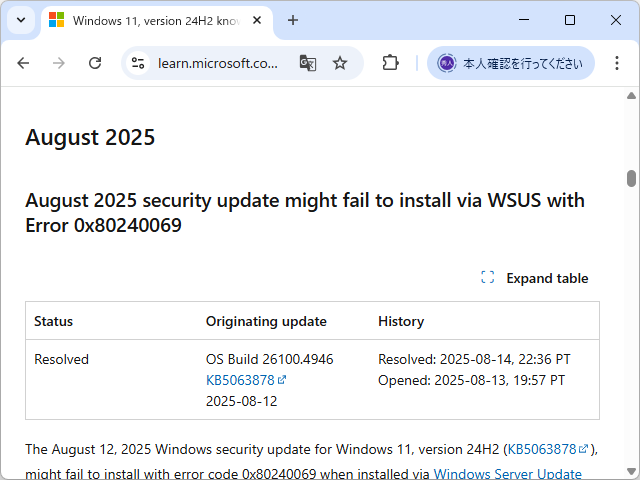This screenshot has width=640, height=480.
Task: Bookmark this page with the star
Action: click(340, 63)
